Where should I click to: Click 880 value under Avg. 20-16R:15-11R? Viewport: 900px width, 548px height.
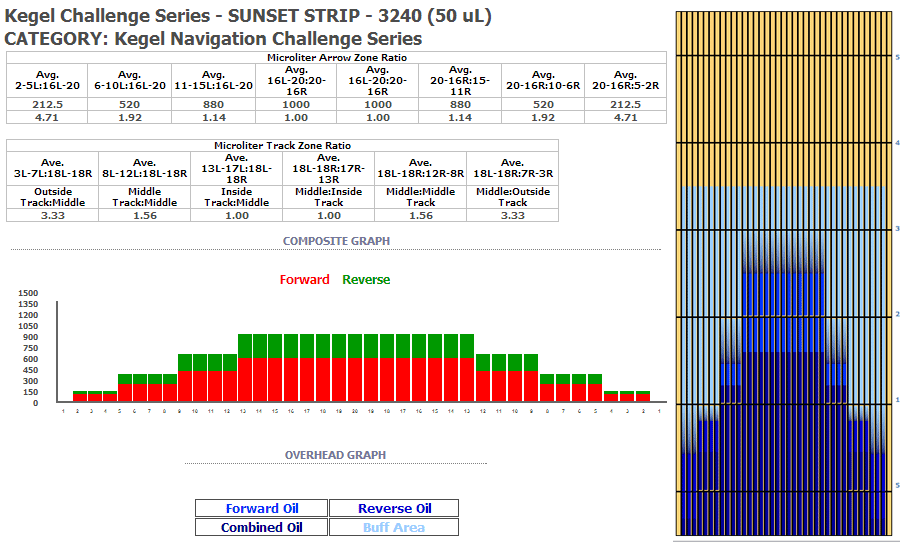[460, 104]
